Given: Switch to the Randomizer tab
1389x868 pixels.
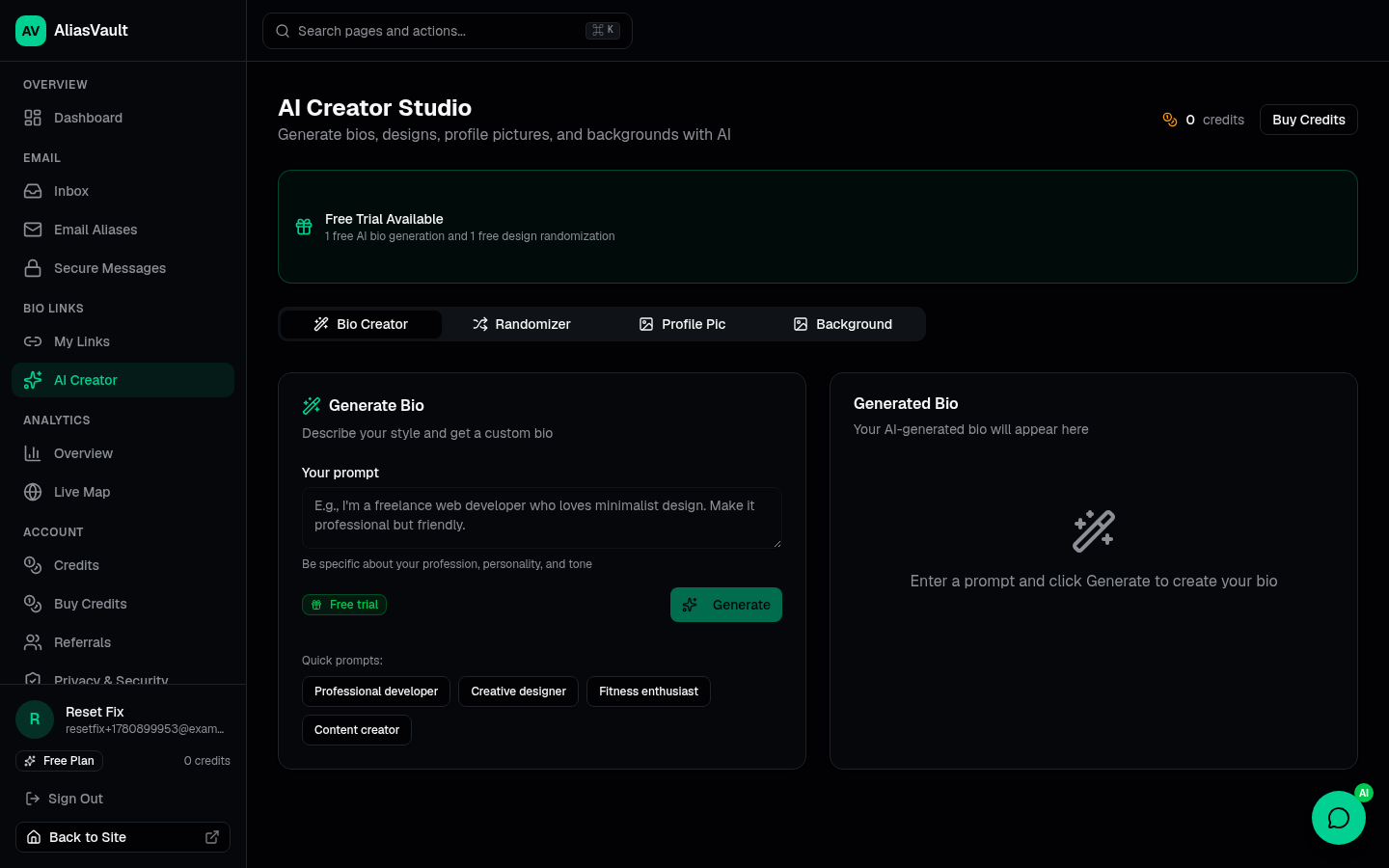Looking at the screenshot, I should (x=521, y=324).
